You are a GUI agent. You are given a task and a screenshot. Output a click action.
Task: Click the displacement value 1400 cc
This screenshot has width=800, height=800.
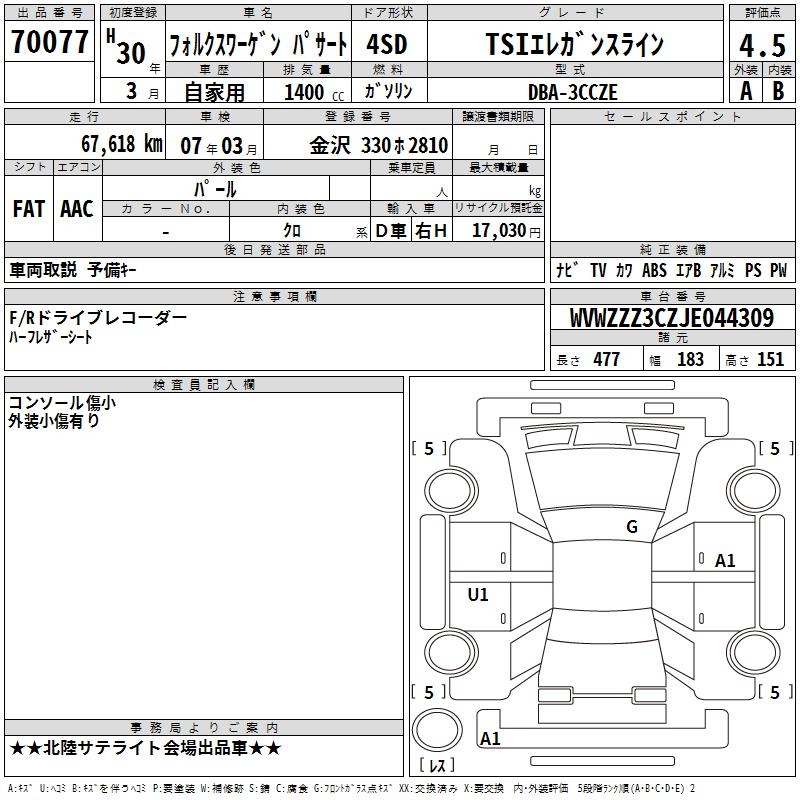tap(314, 92)
